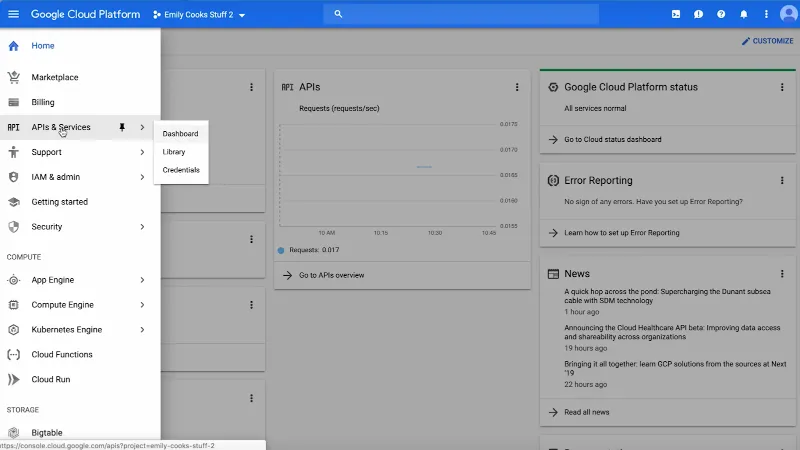Image resolution: width=800 pixels, height=450 pixels.
Task: Open Marketplace in the side navigation
Action: [x=54, y=77]
